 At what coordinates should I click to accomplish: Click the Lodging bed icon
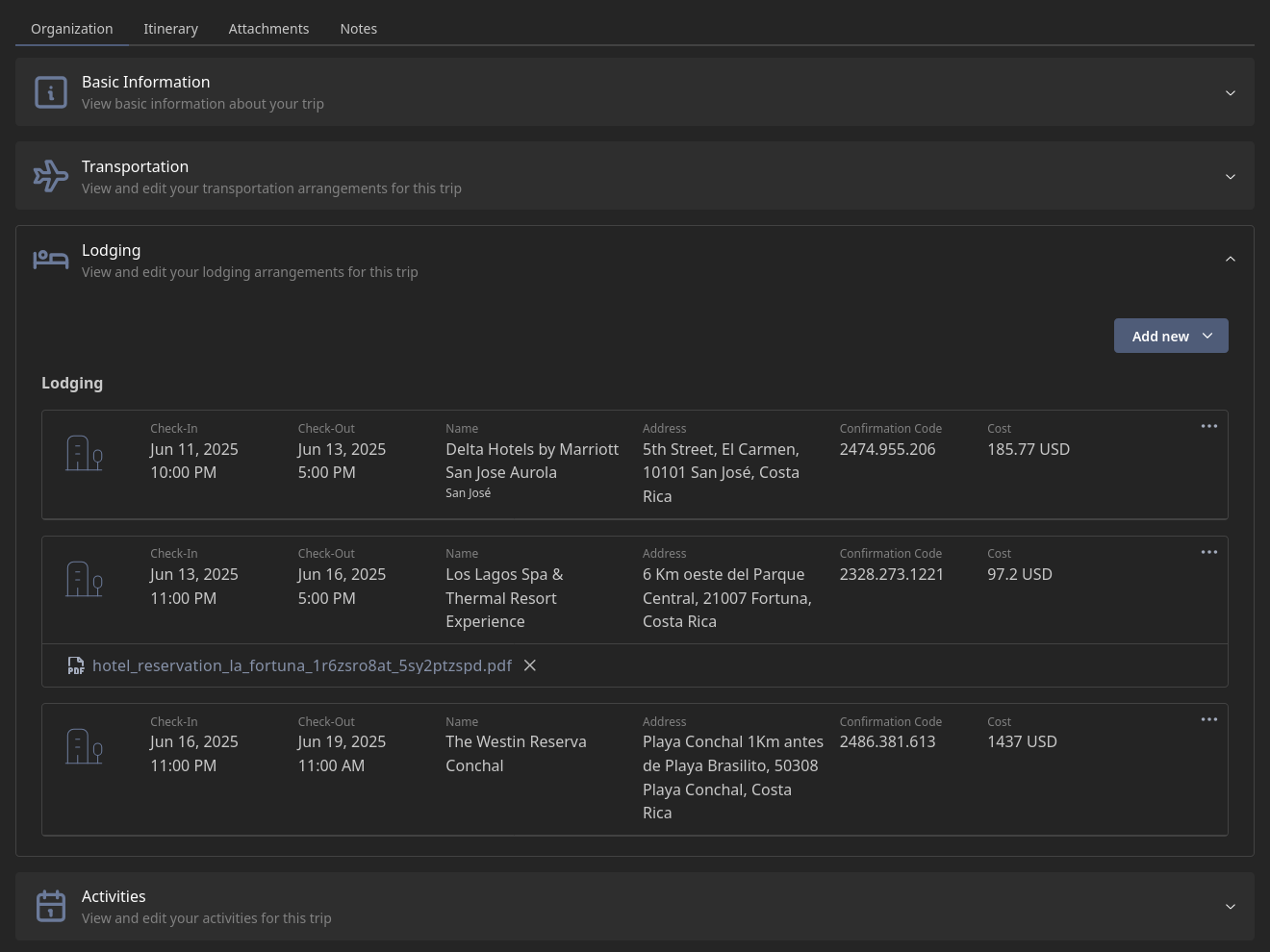click(51, 260)
